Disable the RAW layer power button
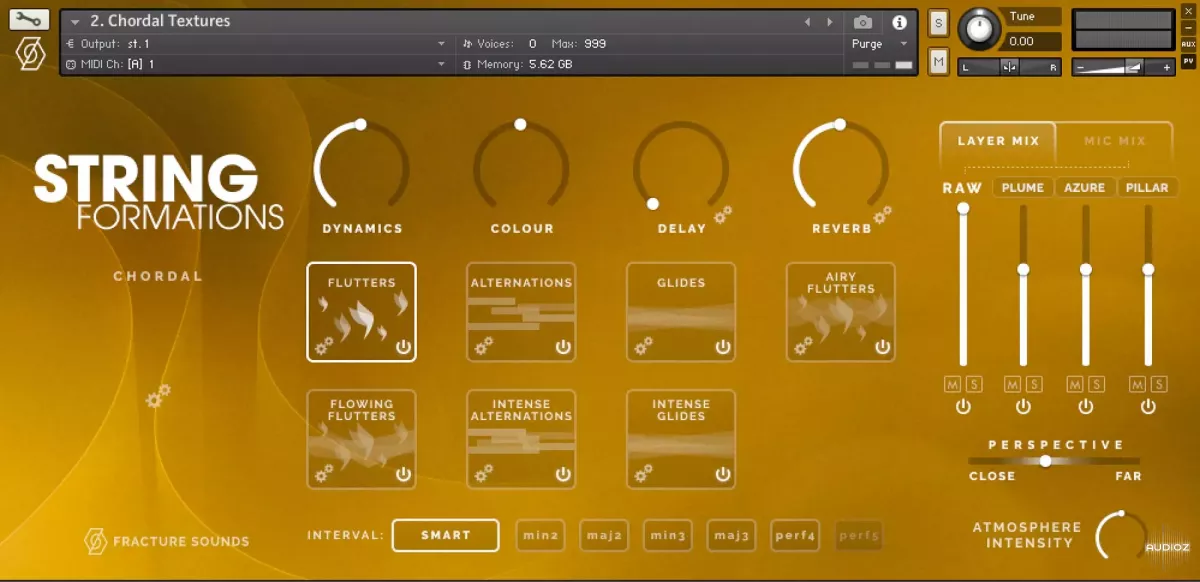 pyautogui.click(x=963, y=407)
